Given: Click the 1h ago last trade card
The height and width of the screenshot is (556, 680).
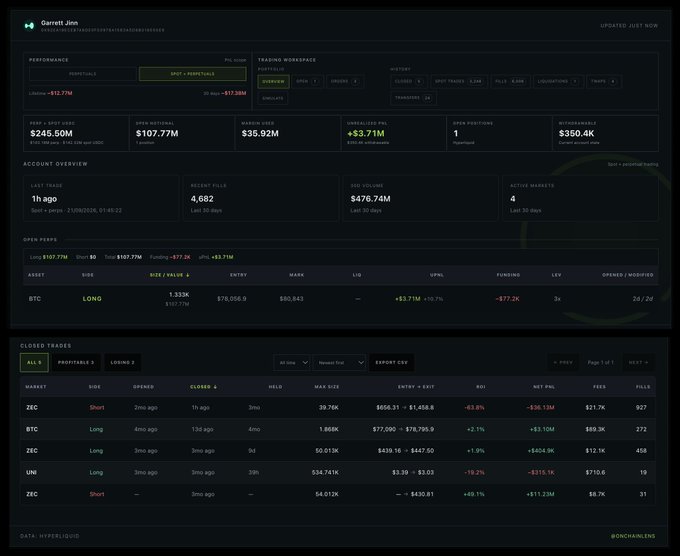Looking at the screenshot, I should pyautogui.click(x=101, y=198).
